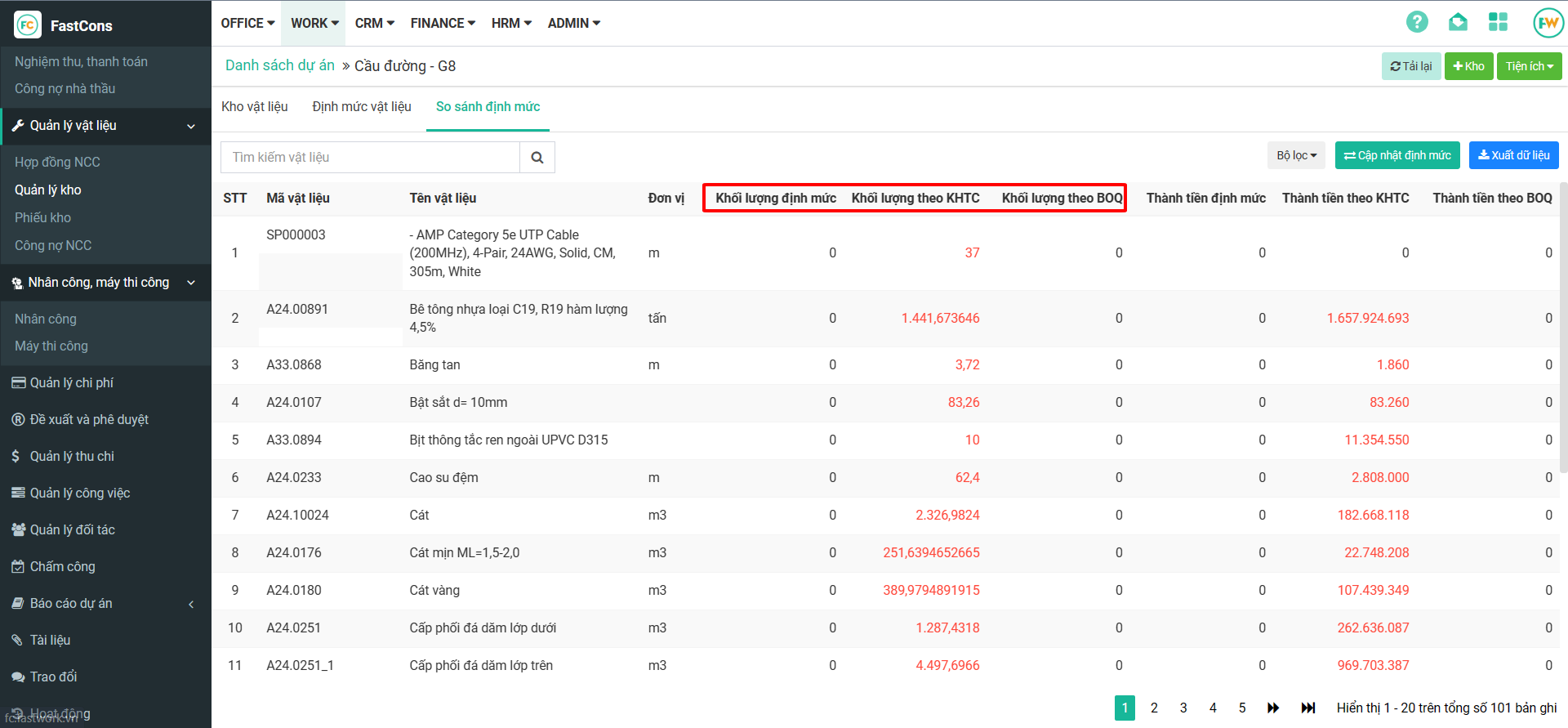Click the Xuất dữ liệu export button
The width and height of the screenshot is (1568, 728).
[x=1513, y=155]
